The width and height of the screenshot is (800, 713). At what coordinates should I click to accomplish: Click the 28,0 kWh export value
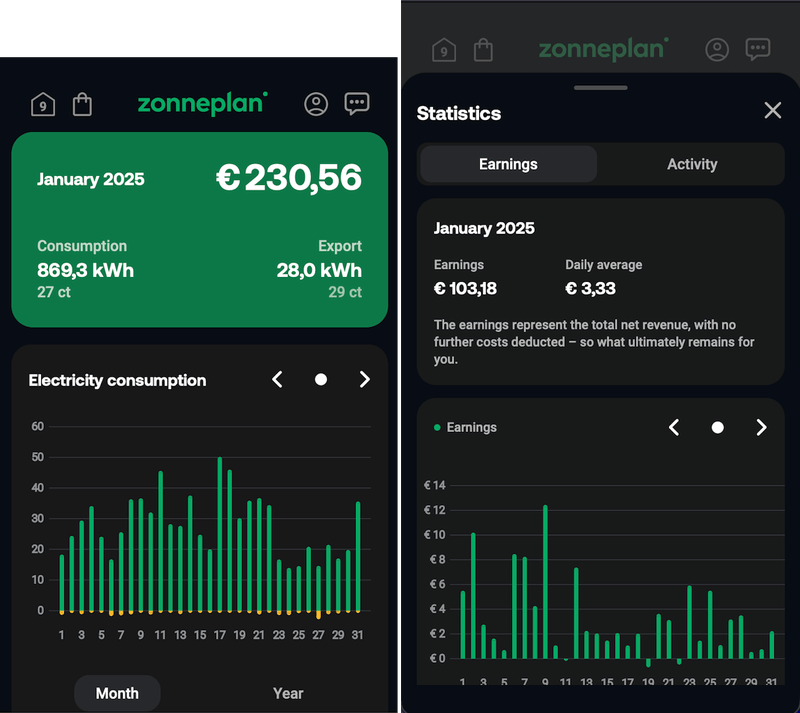(x=319, y=270)
